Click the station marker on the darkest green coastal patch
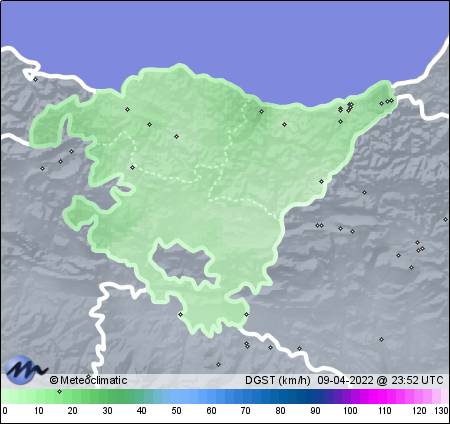The width and height of the screenshot is (450, 424). (x=262, y=111)
